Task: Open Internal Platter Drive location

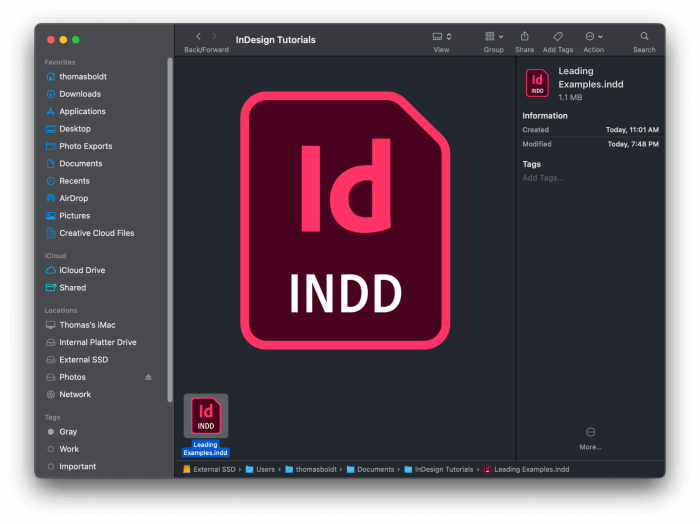Action: 99,343
